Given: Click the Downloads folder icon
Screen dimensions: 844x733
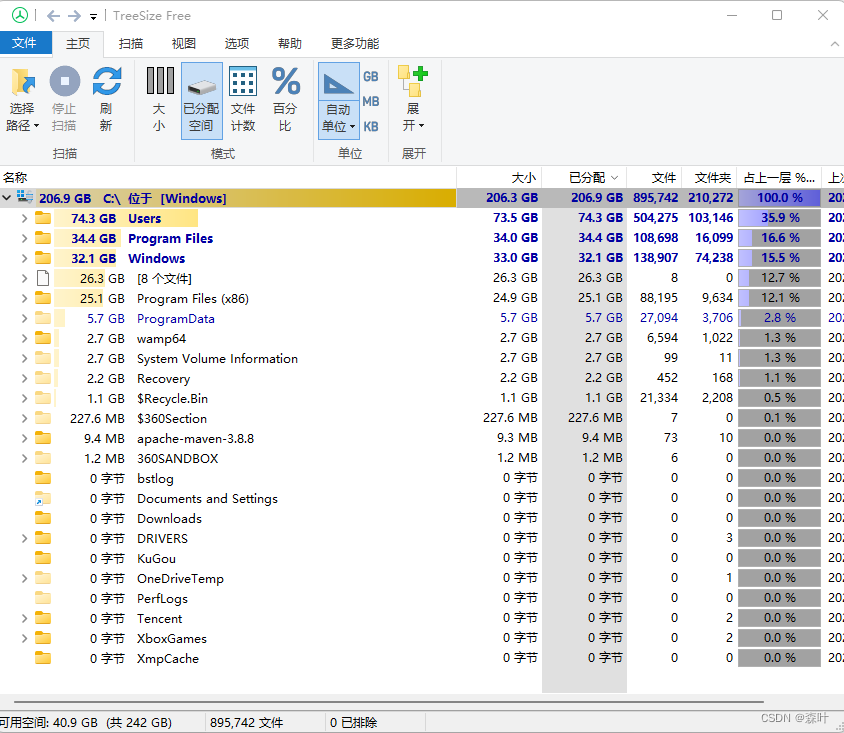Looking at the screenshot, I should (43, 518).
